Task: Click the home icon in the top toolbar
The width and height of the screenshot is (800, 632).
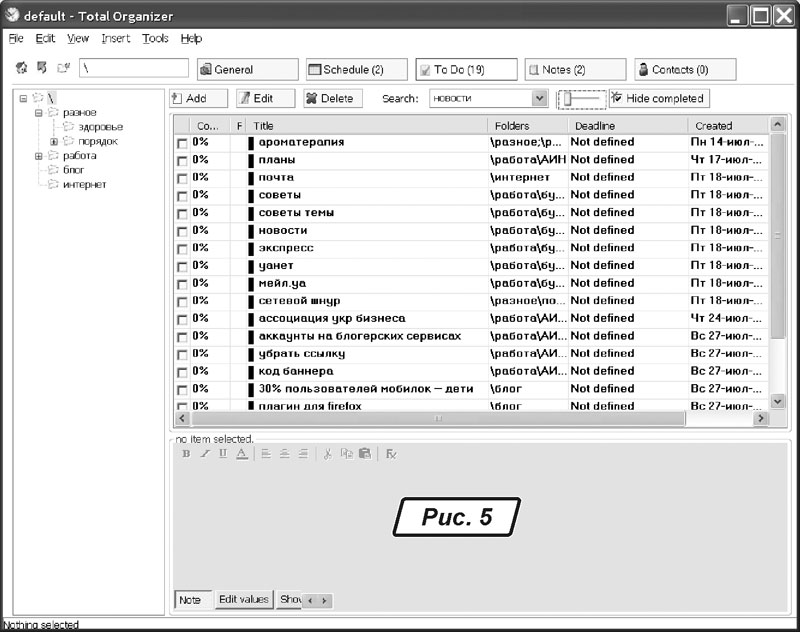Action: (21, 69)
